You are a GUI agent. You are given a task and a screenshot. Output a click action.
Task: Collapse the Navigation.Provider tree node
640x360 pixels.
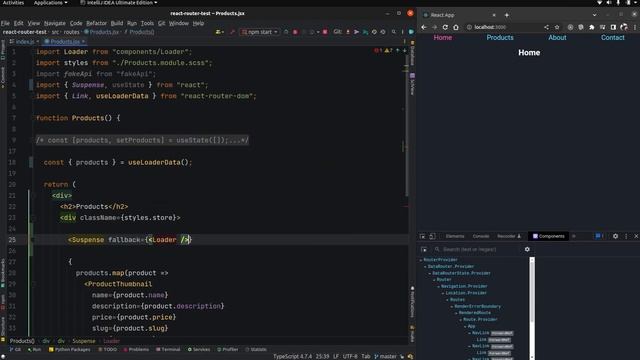click(439, 287)
